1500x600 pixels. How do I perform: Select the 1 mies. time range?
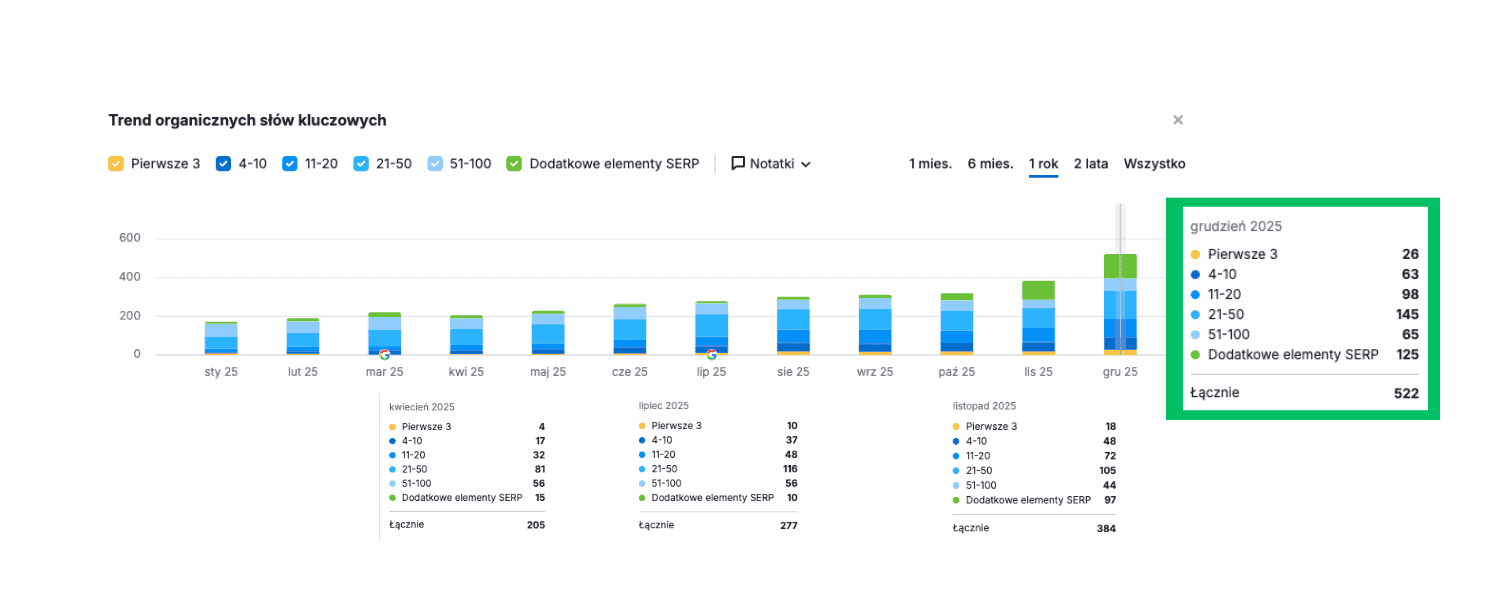click(x=930, y=164)
